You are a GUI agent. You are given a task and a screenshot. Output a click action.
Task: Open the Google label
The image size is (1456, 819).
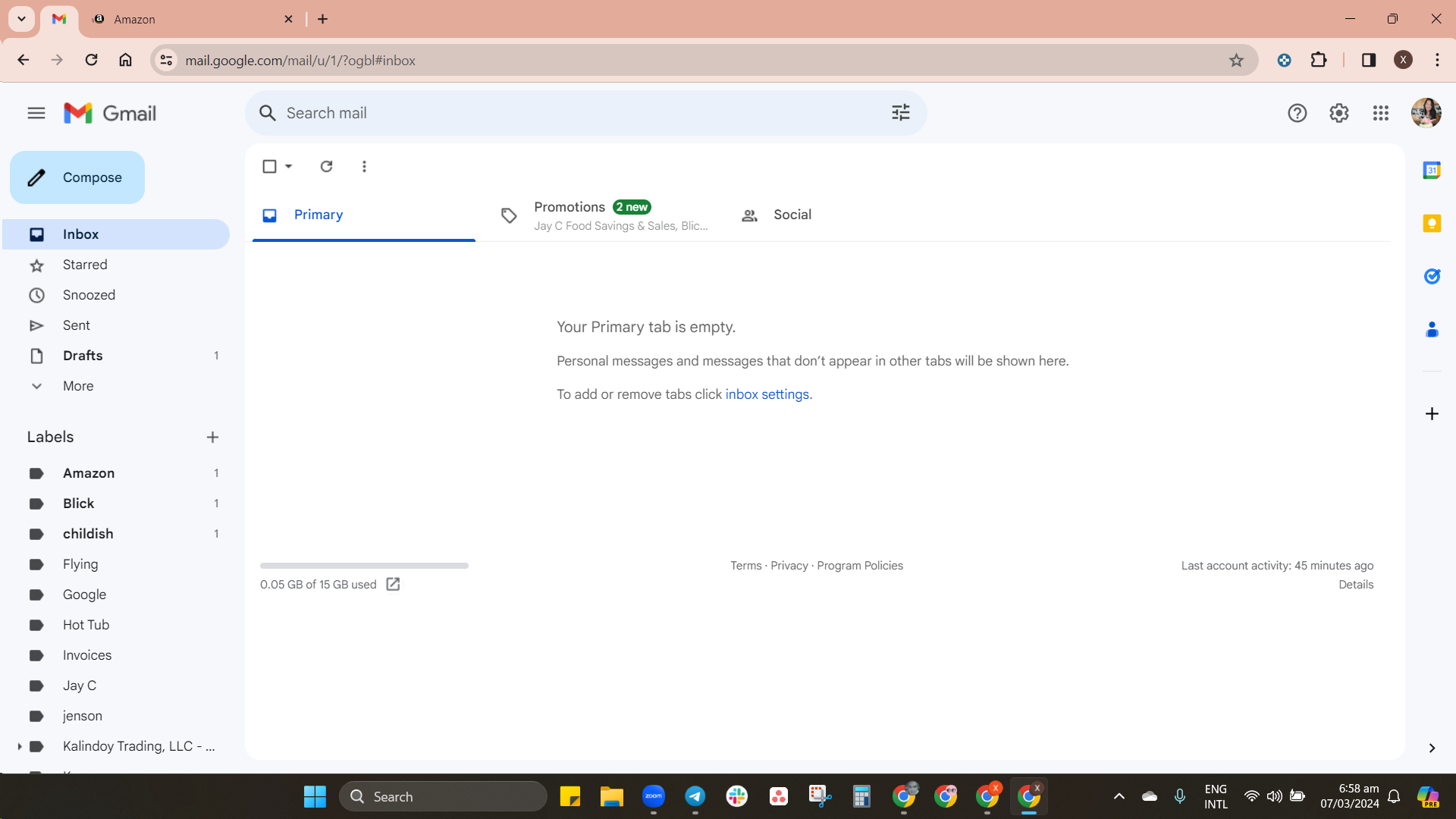click(116, 595)
